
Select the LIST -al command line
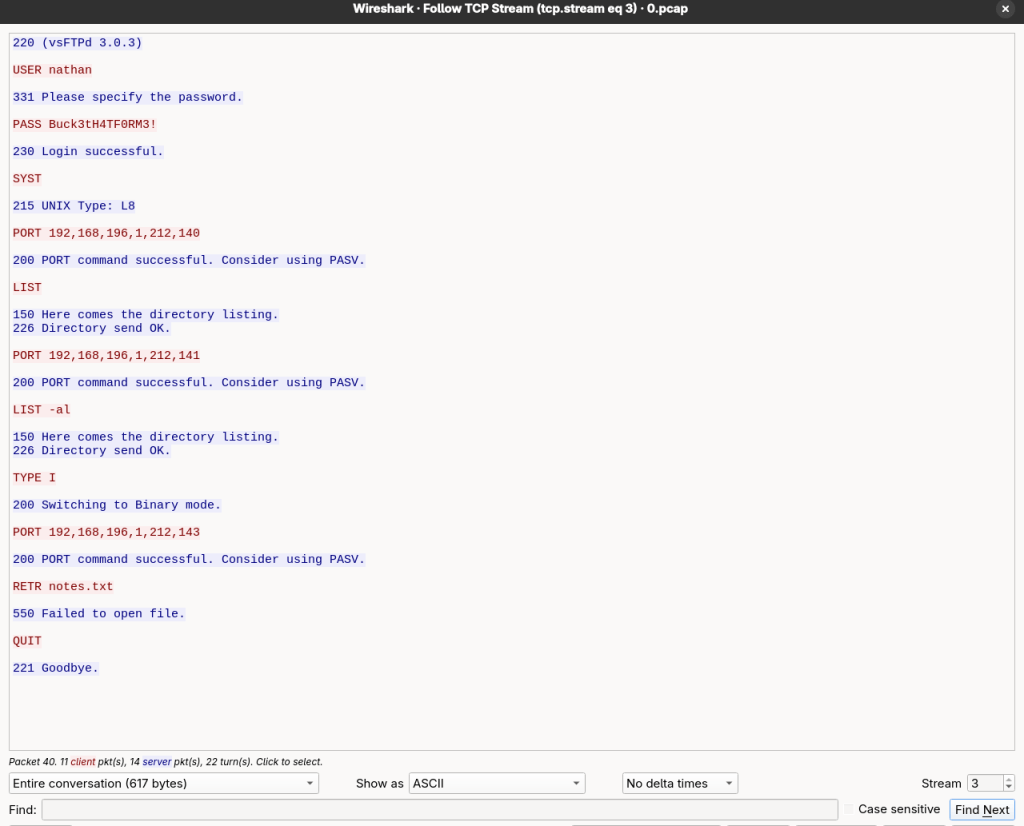click(42, 409)
